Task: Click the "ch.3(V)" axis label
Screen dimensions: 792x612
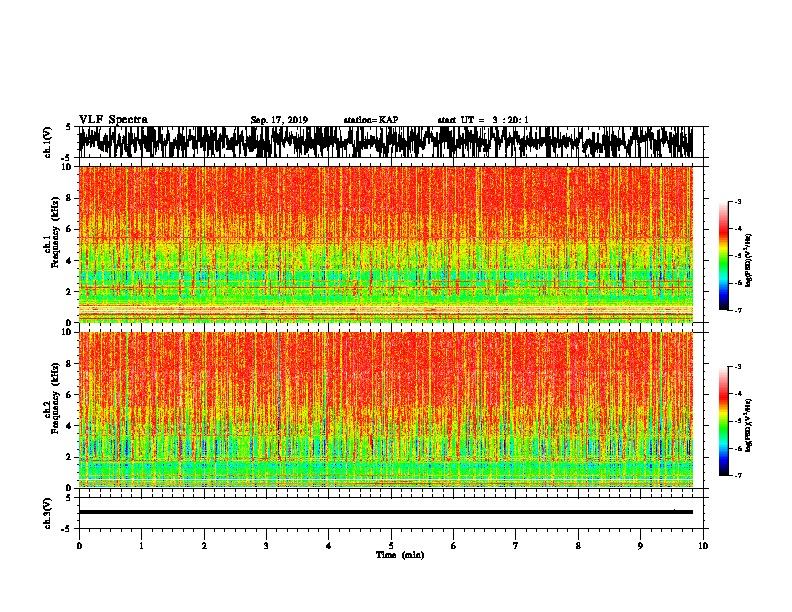Action: (x=48, y=513)
